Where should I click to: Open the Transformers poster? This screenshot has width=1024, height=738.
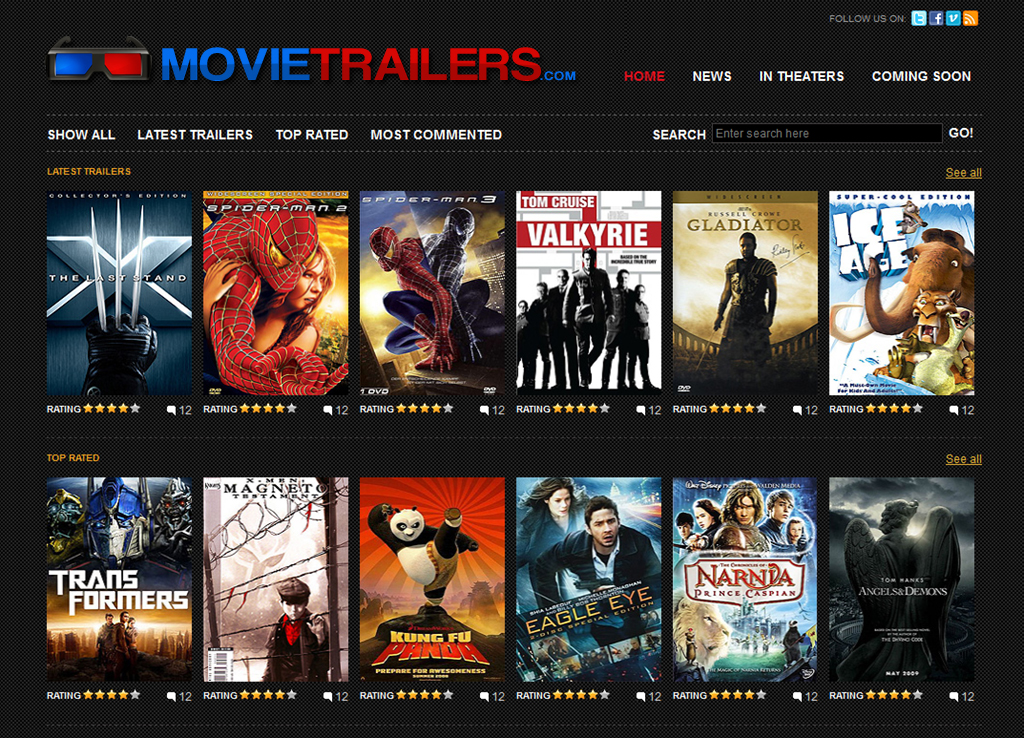click(x=120, y=580)
